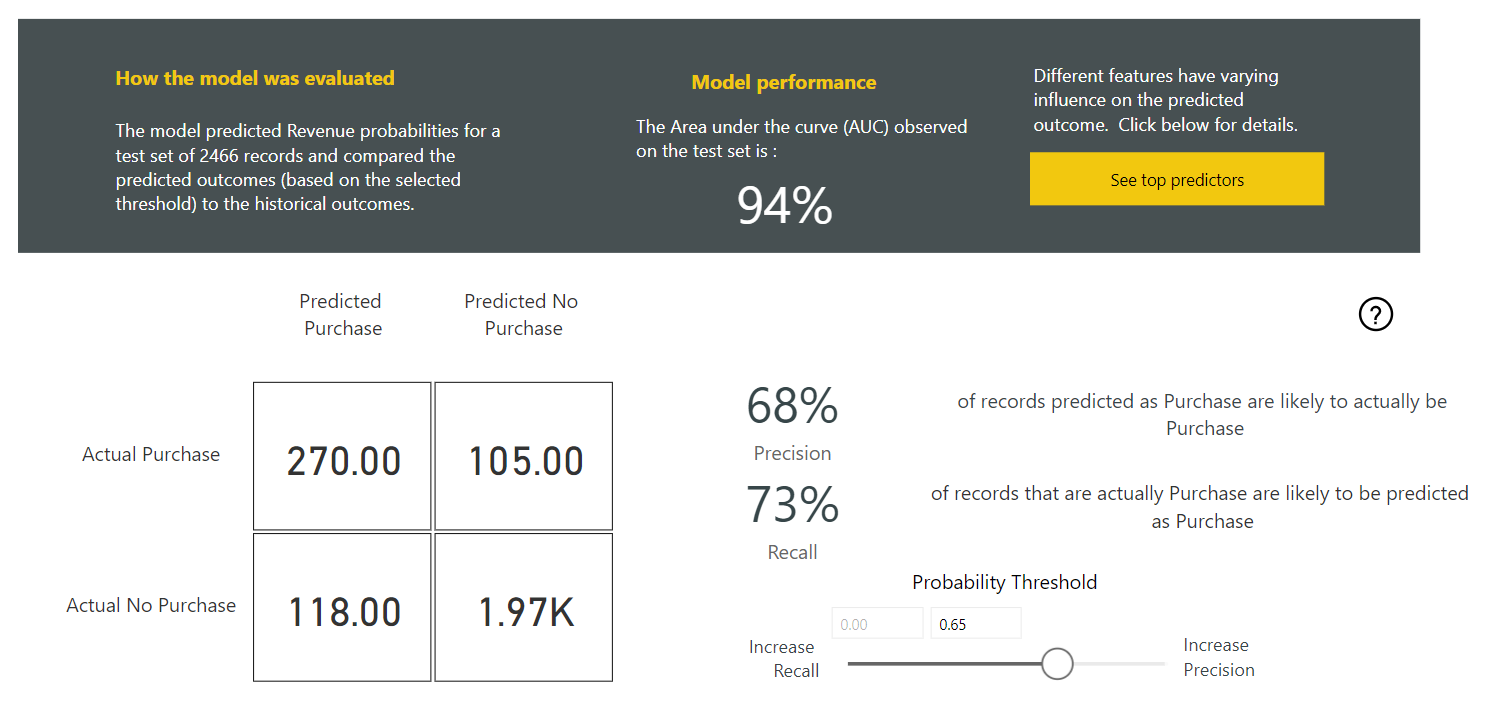This screenshot has height=703, width=1496.
Task: Click the See top predictors button
Action: pyautogui.click(x=1176, y=178)
